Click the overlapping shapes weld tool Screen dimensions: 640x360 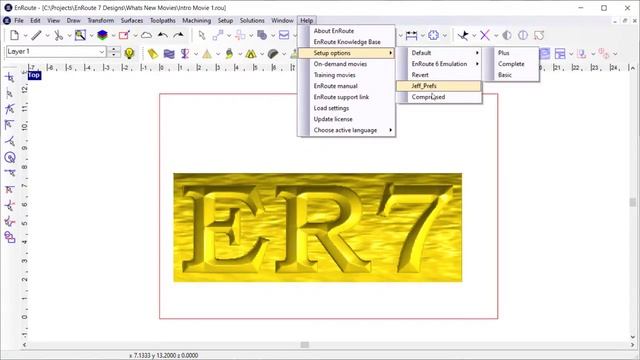[262, 36]
